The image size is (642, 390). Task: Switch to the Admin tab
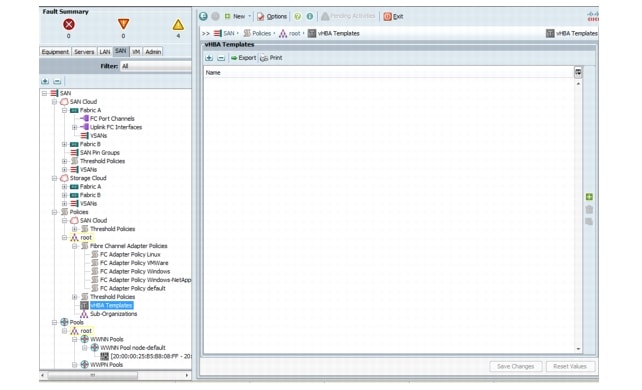(x=153, y=52)
